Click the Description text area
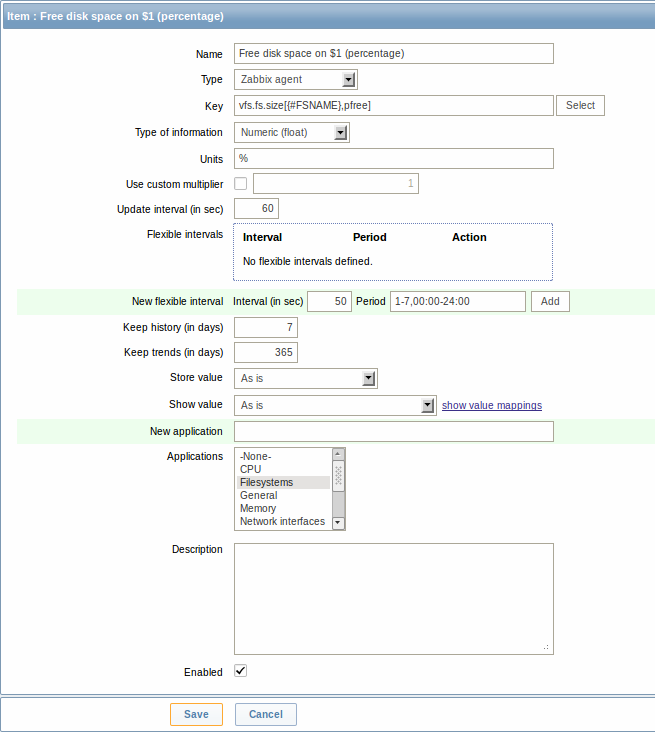 (x=394, y=599)
